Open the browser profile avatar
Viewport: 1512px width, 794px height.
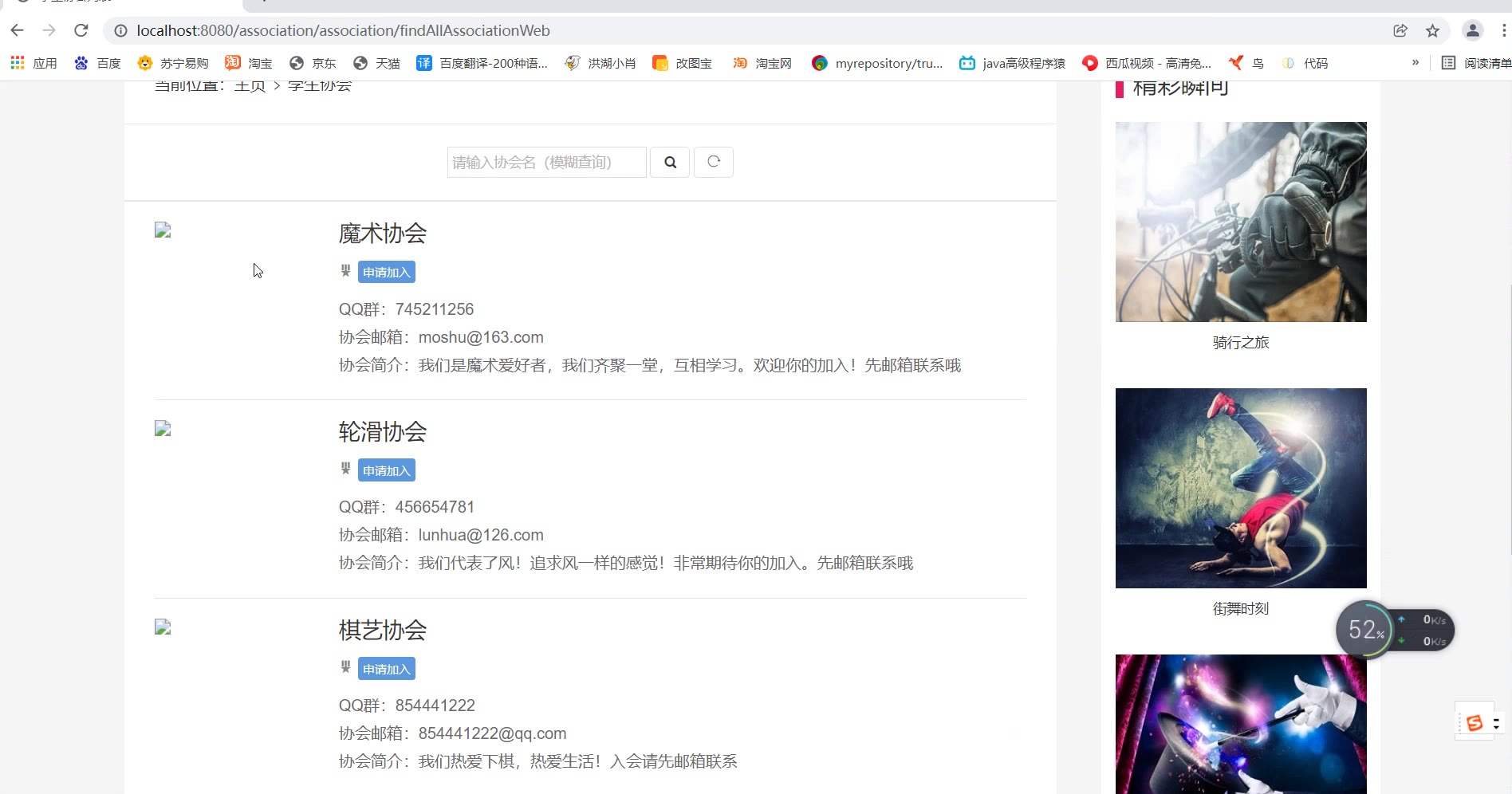tap(1473, 30)
